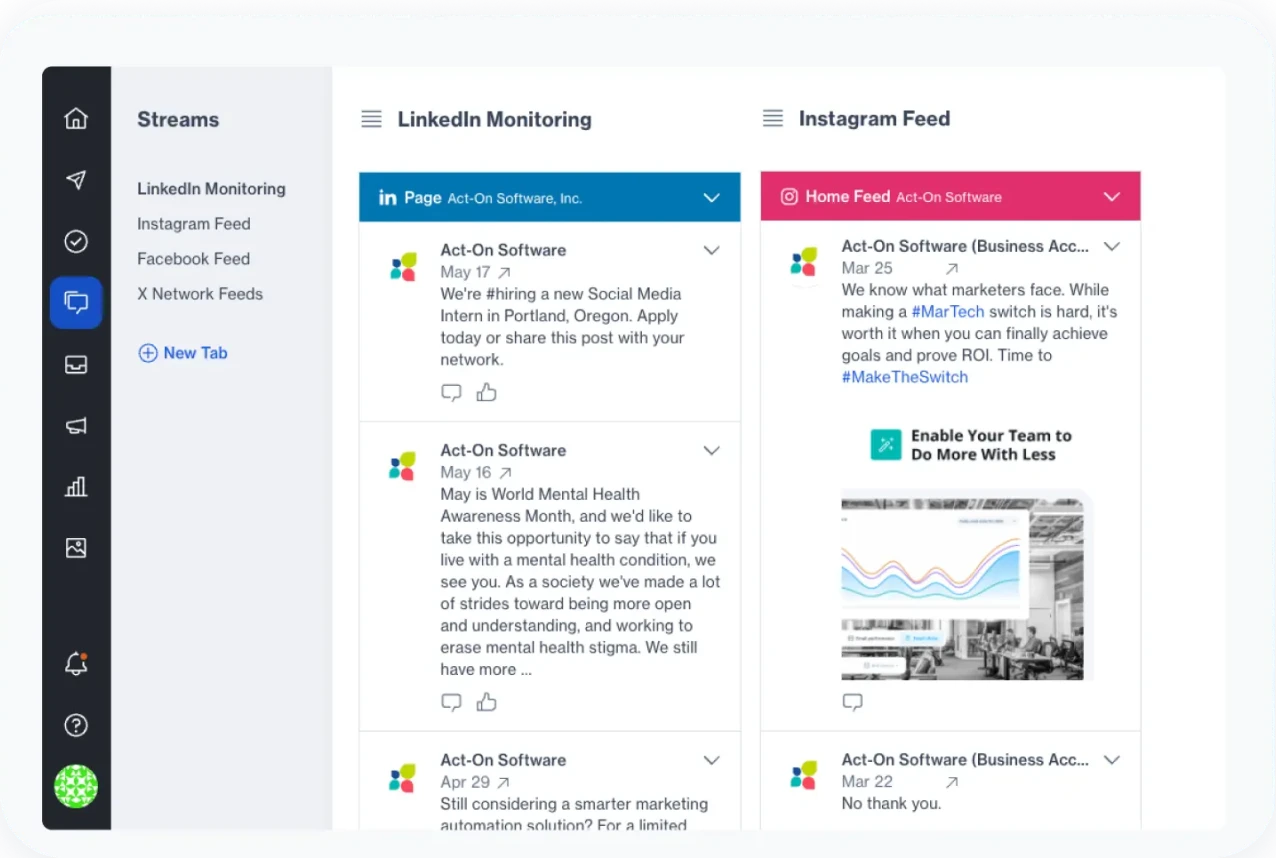The width and height of the screenshot is (1276, 858).
Task: Open the Mar 25 post image
Action: pyautogui.click(x=966, y=548)
